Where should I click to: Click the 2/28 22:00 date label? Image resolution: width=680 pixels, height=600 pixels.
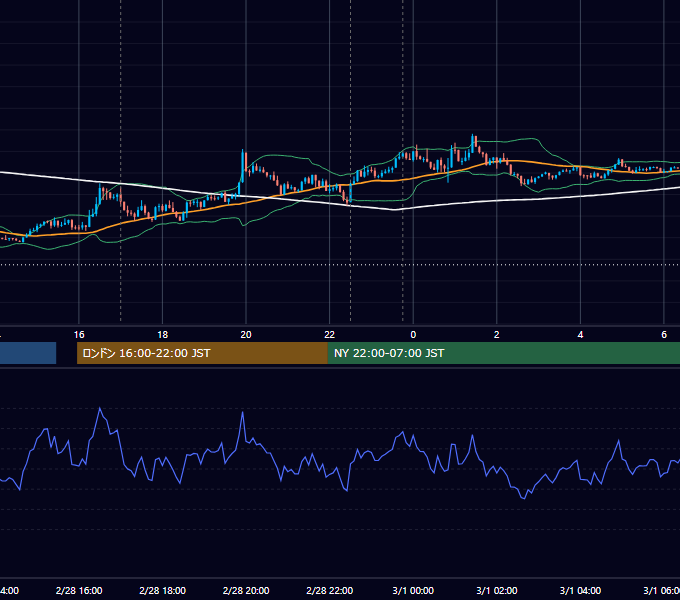click(330, 590)
